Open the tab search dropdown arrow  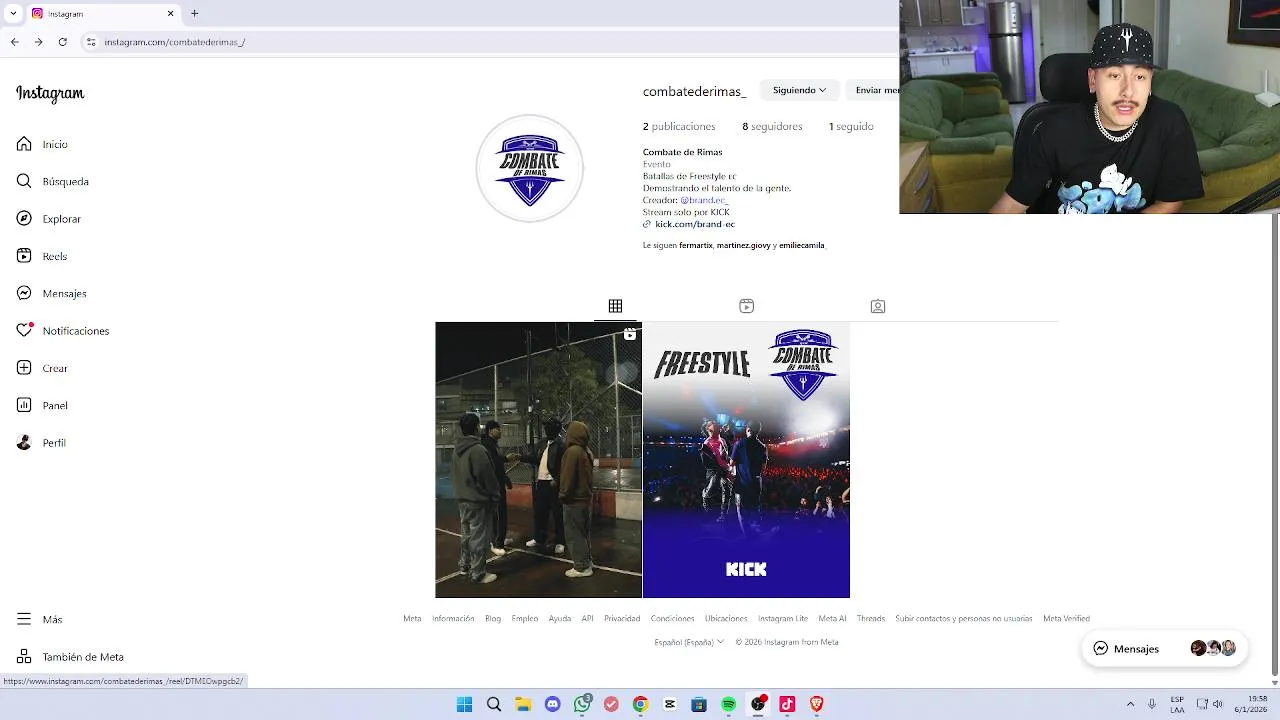13,14
